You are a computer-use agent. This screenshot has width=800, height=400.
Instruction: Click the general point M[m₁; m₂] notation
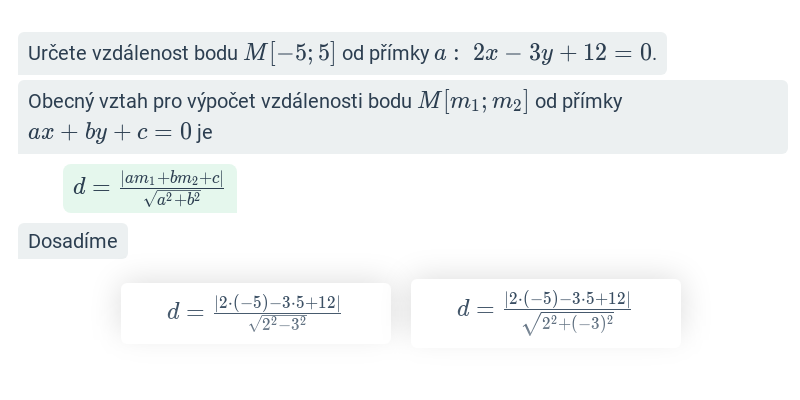(473, 101)
